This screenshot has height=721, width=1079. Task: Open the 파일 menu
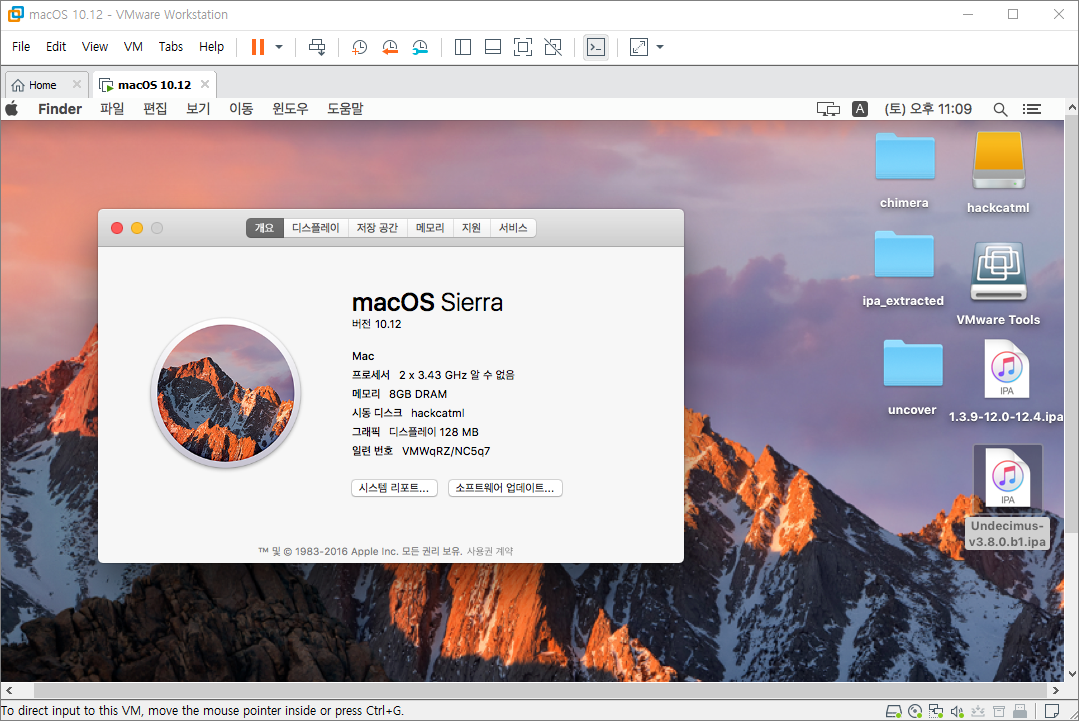tap(112, 109)
